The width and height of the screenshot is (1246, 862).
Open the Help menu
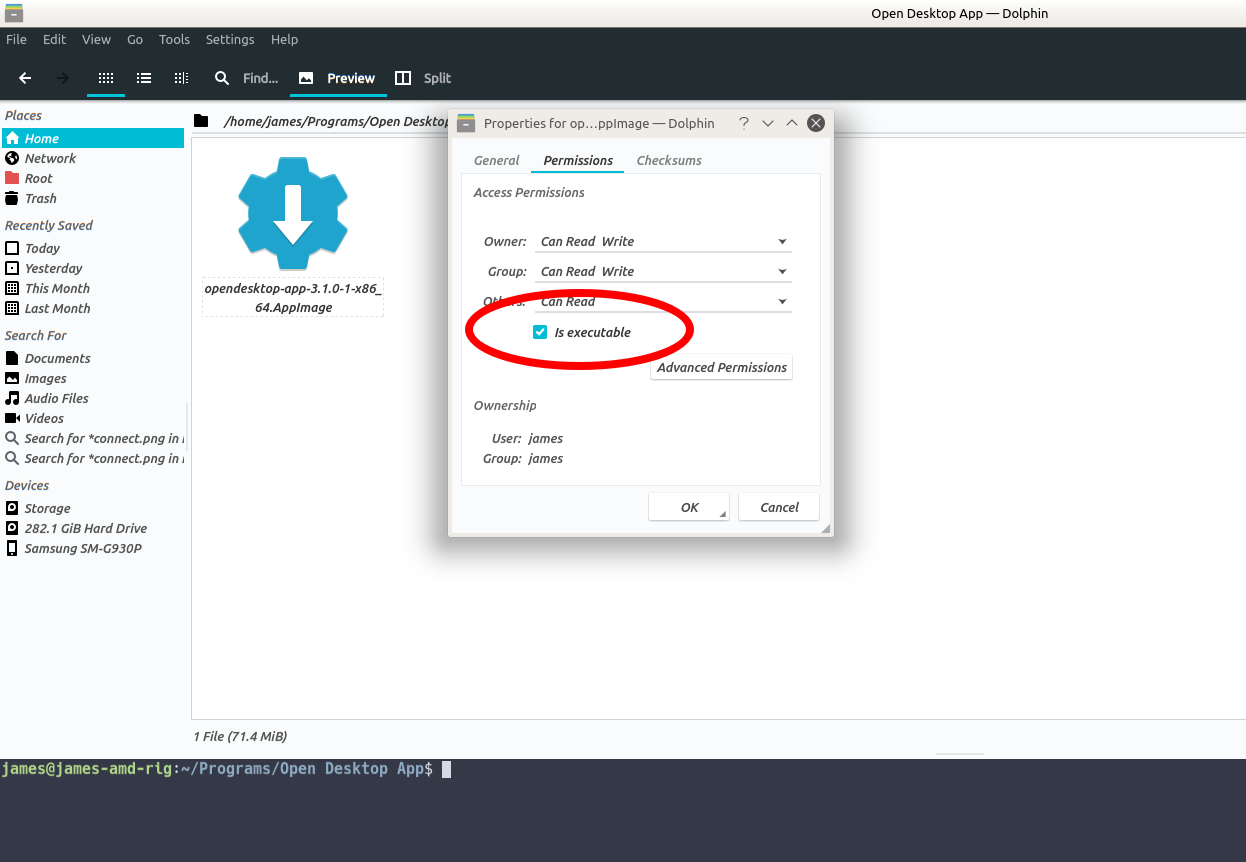click(284, 39)
